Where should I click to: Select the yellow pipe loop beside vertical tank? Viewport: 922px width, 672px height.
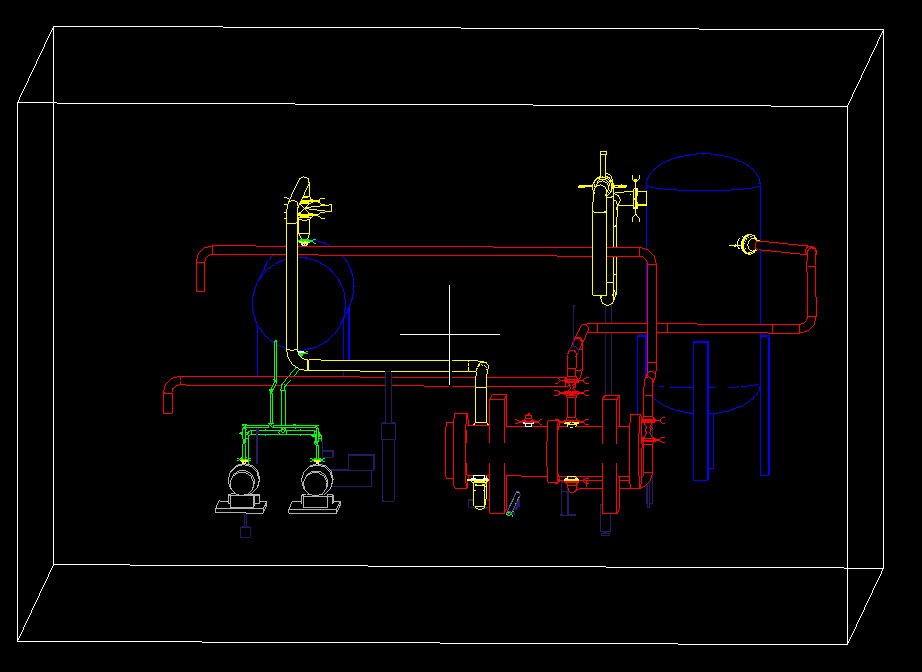pos(604,241)
